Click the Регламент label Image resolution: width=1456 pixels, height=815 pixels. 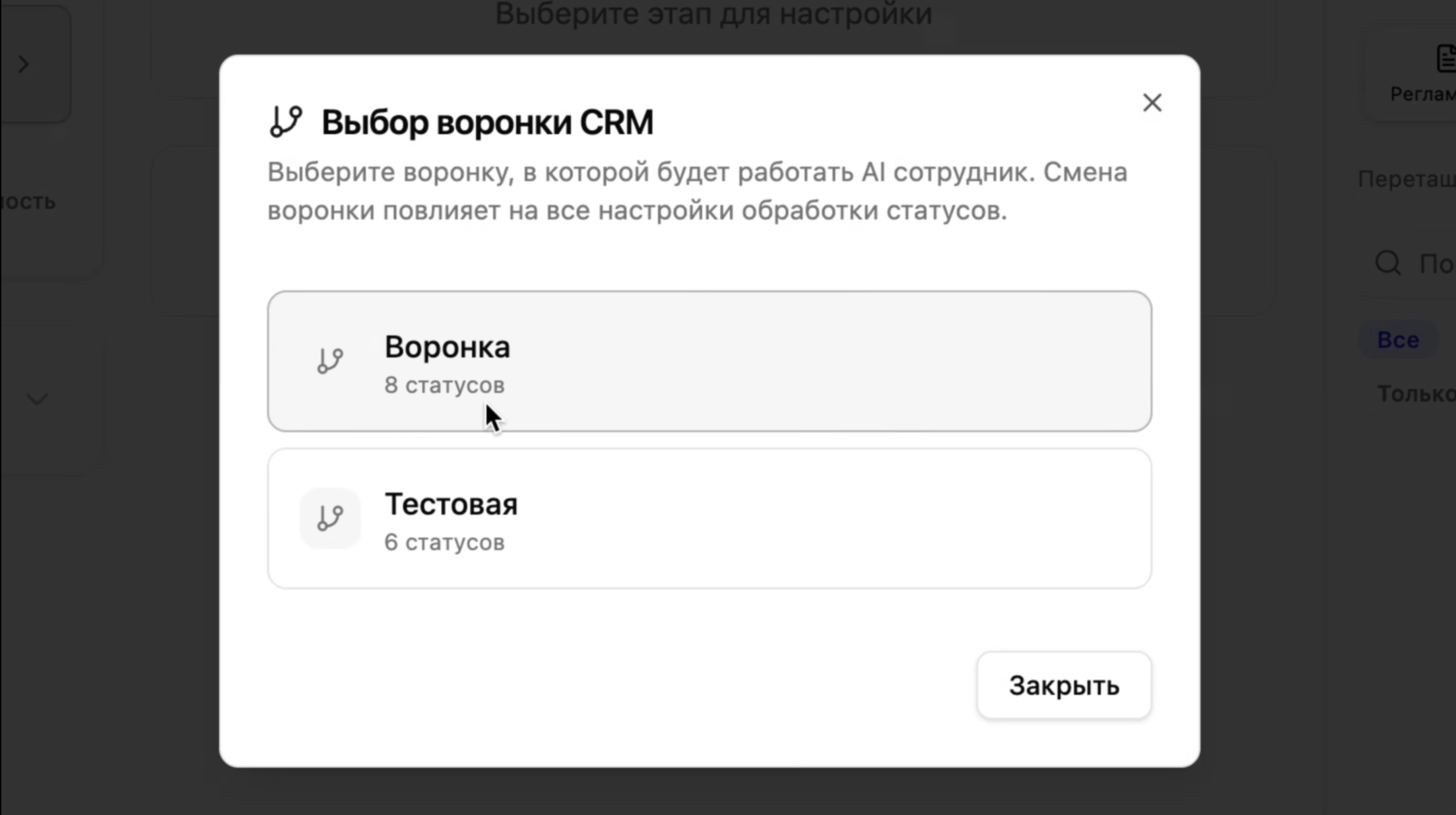[x=1423, y=94]
